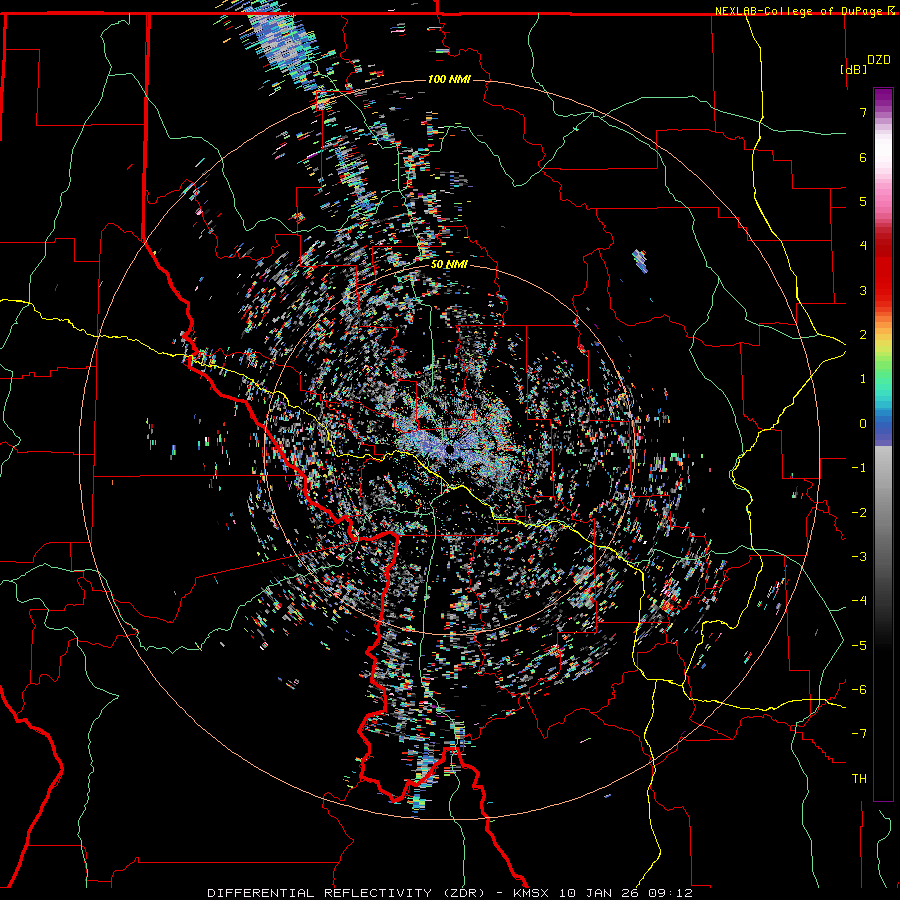Click the 0 value on the color scale
Screen dimensions: 900x900
point(863,424)
